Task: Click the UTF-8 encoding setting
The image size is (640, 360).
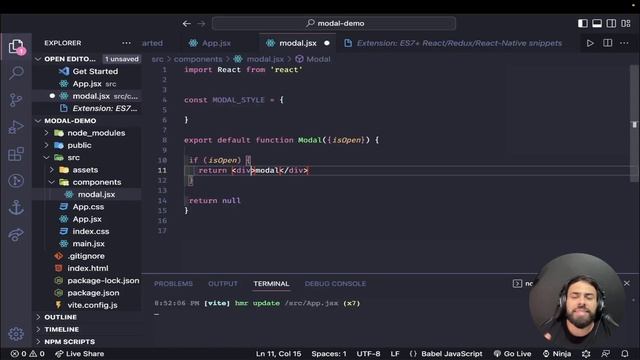Action: (368, 354)
